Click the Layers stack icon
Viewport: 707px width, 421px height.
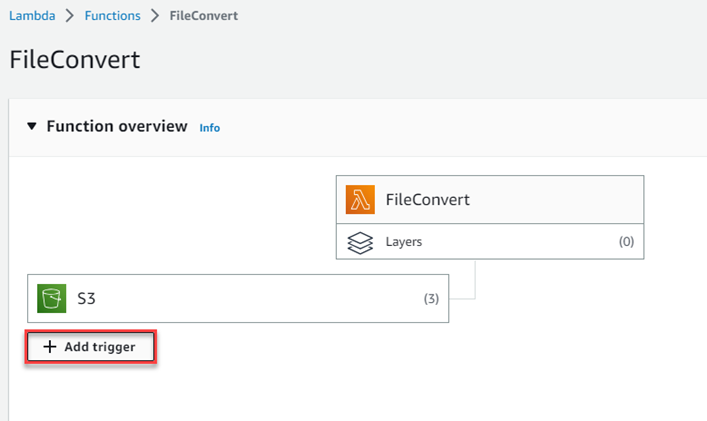coord(360,242)
